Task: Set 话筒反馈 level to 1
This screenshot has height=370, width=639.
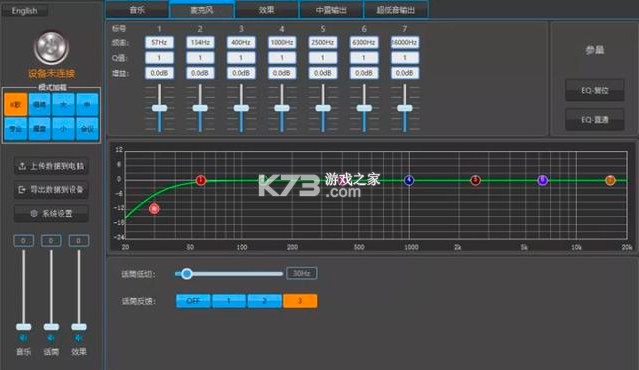Action: click(x=229, y=301)
